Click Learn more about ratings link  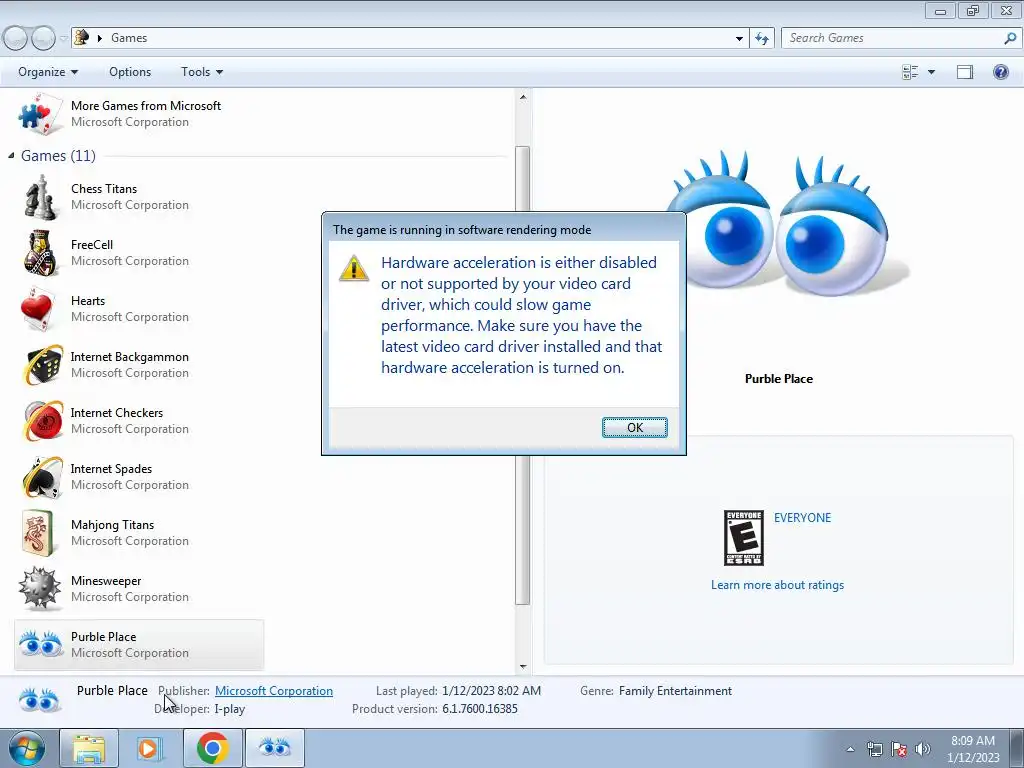pyautogui.click(x=777, y=585)
